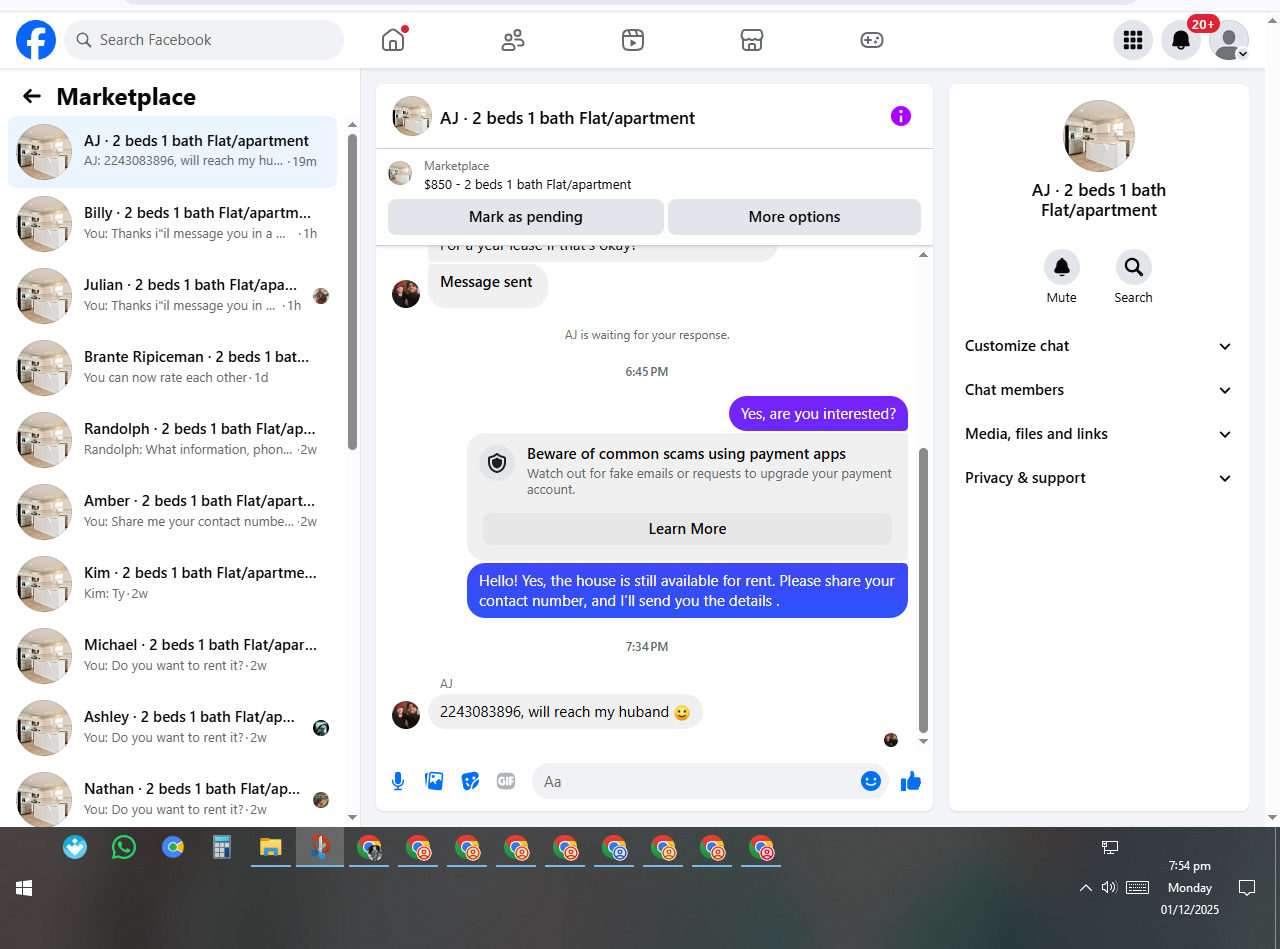Click the large listing photo in right panel
Viewport: 1280px width, 949px height.
pos(1099,136)
